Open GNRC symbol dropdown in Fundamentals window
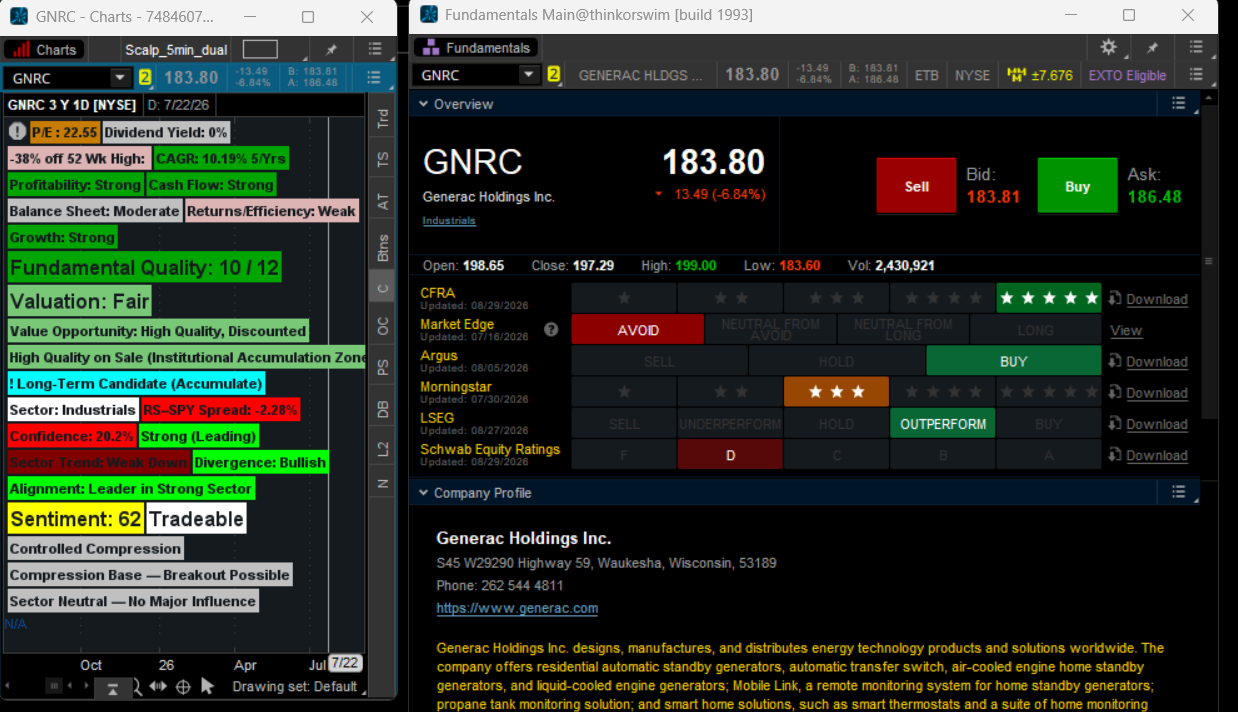The image size is (1238, 712). 530,75
